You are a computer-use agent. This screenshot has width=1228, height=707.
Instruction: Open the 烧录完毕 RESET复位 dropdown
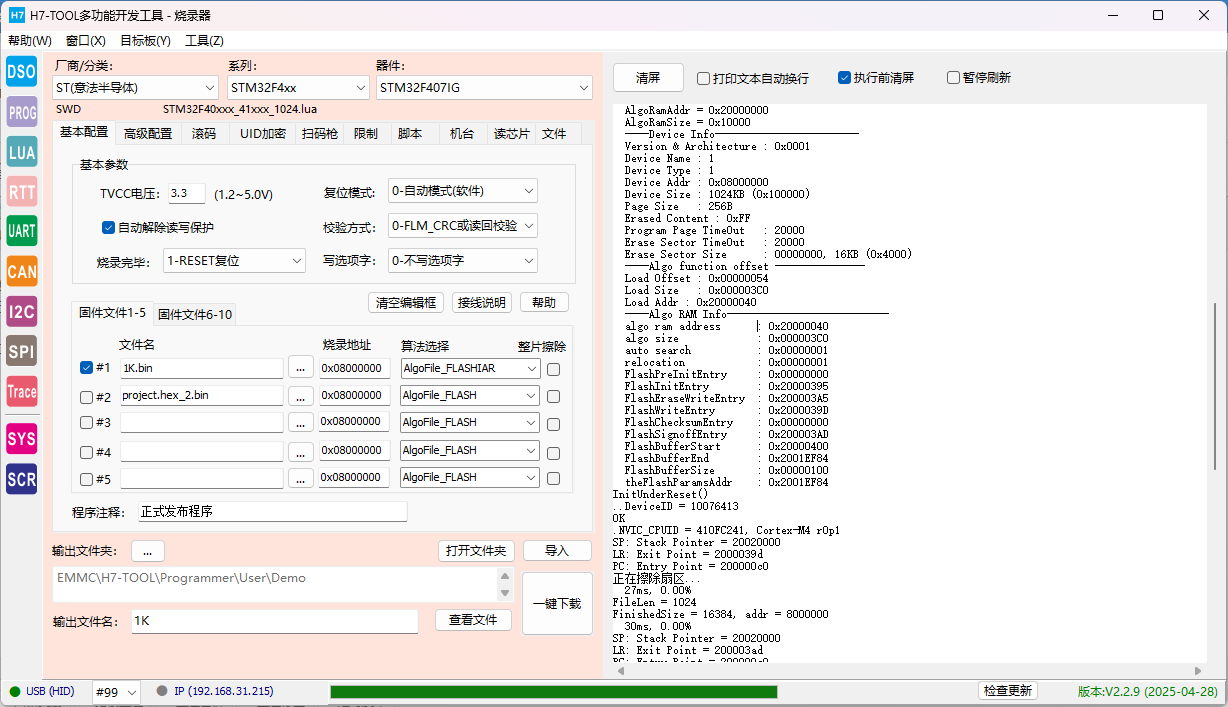pyautogui.click(x=234, y=260)
